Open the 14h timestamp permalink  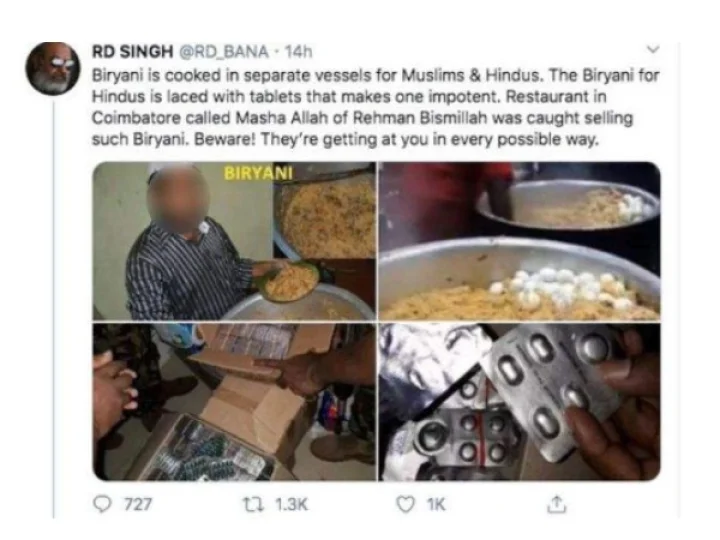pyautogui.click(x=298, y=51)
